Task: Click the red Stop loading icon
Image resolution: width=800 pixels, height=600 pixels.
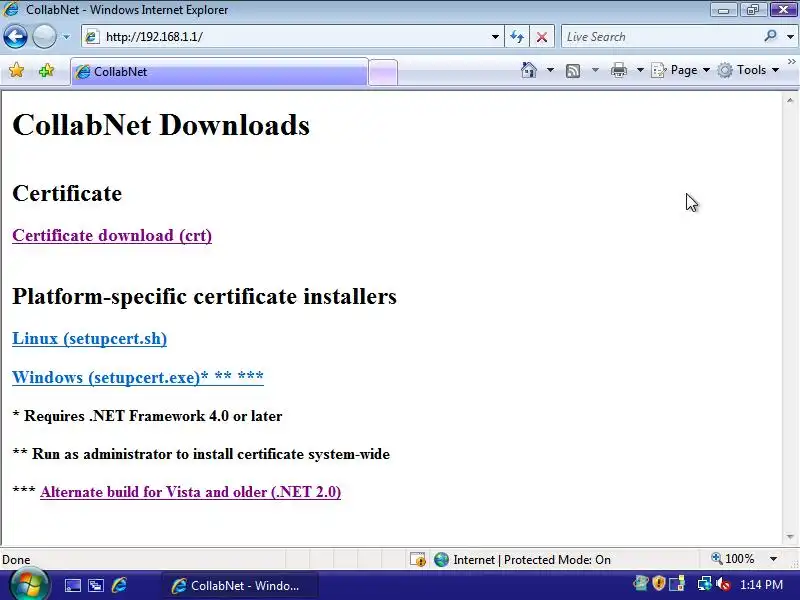Action: coord(542,37)
